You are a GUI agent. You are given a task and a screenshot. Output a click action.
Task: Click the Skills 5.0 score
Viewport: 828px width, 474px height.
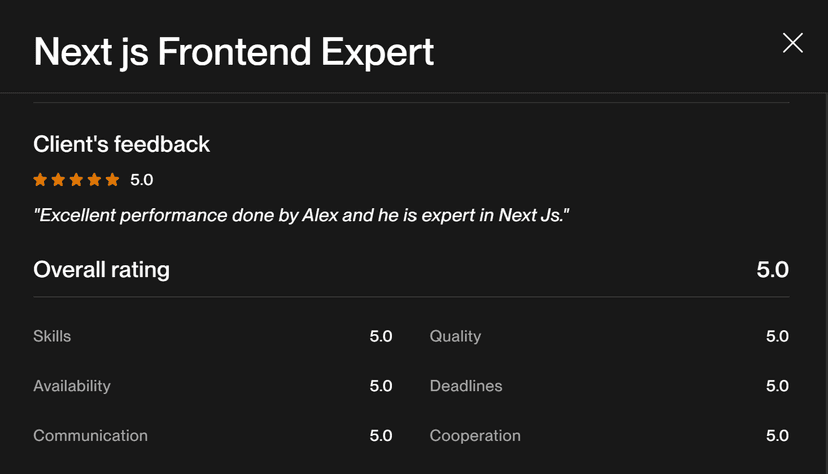(x=380, y=336)
